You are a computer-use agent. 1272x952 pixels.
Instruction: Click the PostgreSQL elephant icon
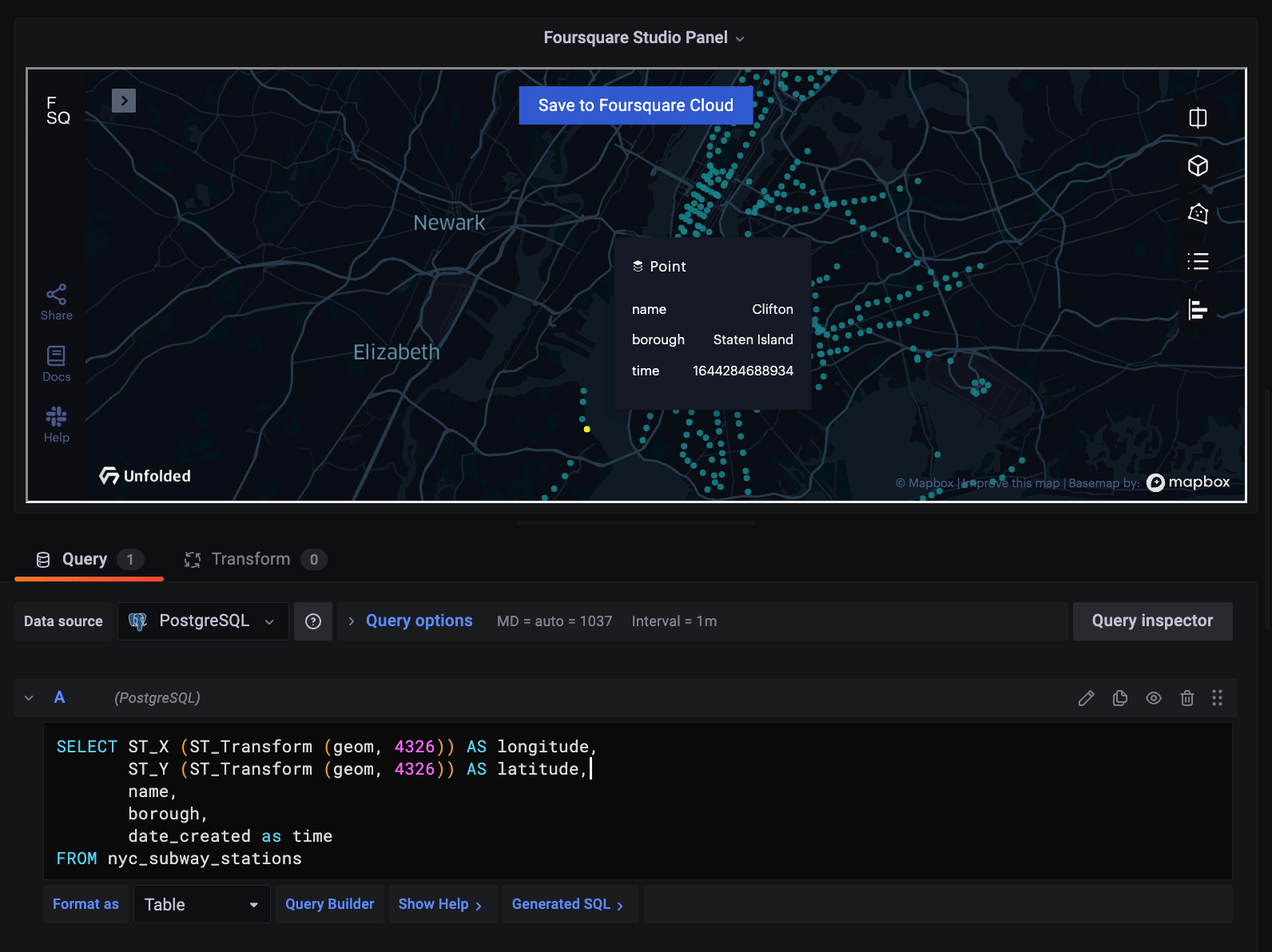click(138, 621)
